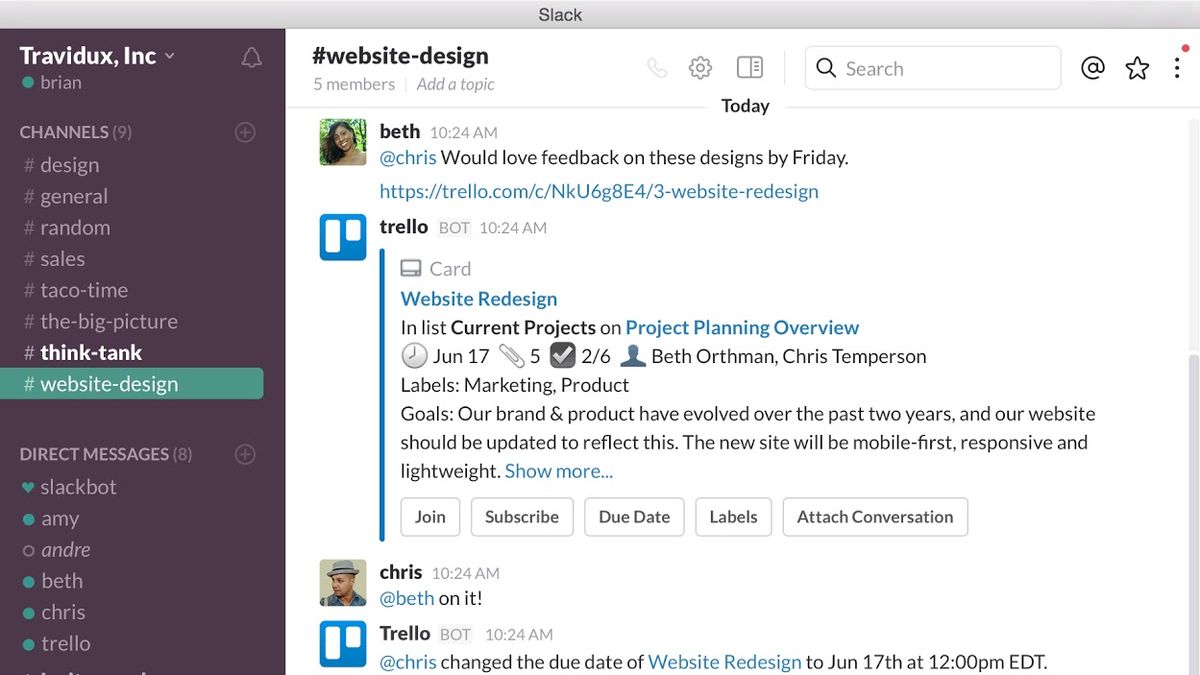Open the DIRECT MESSAGES list header
This screenshot has height=675, width=1200.
click(x=106, y=454)
